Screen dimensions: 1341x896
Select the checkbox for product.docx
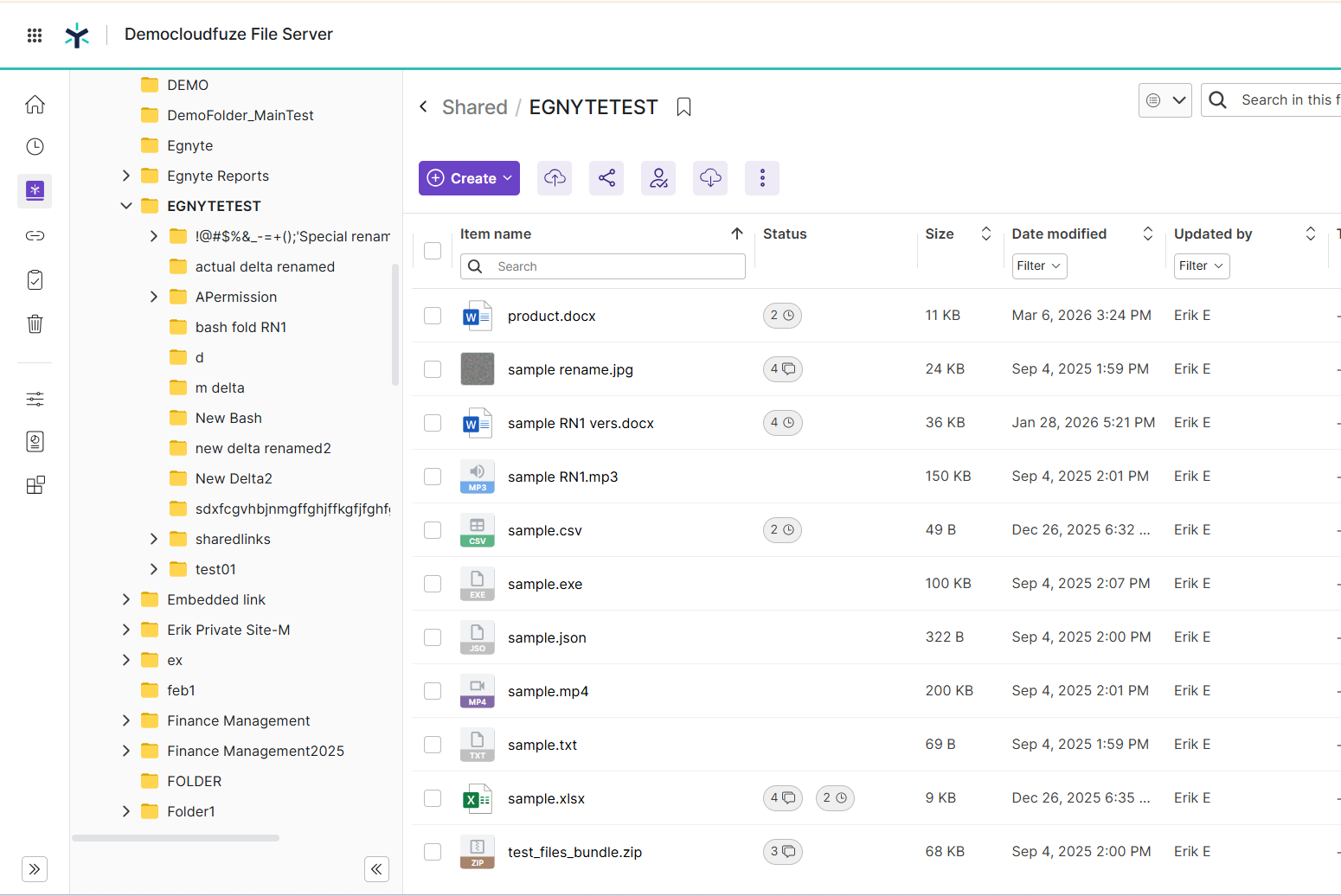click(433, 316)
